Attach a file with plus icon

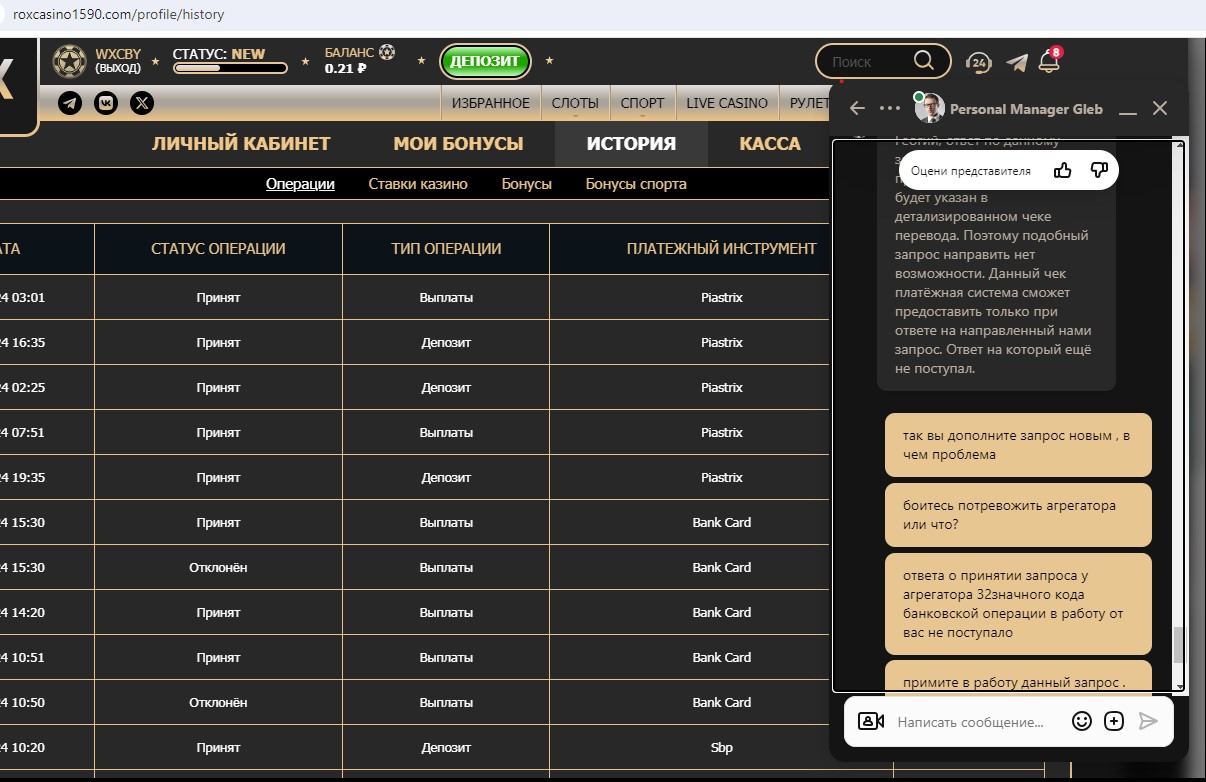[x=1114, y=721]
